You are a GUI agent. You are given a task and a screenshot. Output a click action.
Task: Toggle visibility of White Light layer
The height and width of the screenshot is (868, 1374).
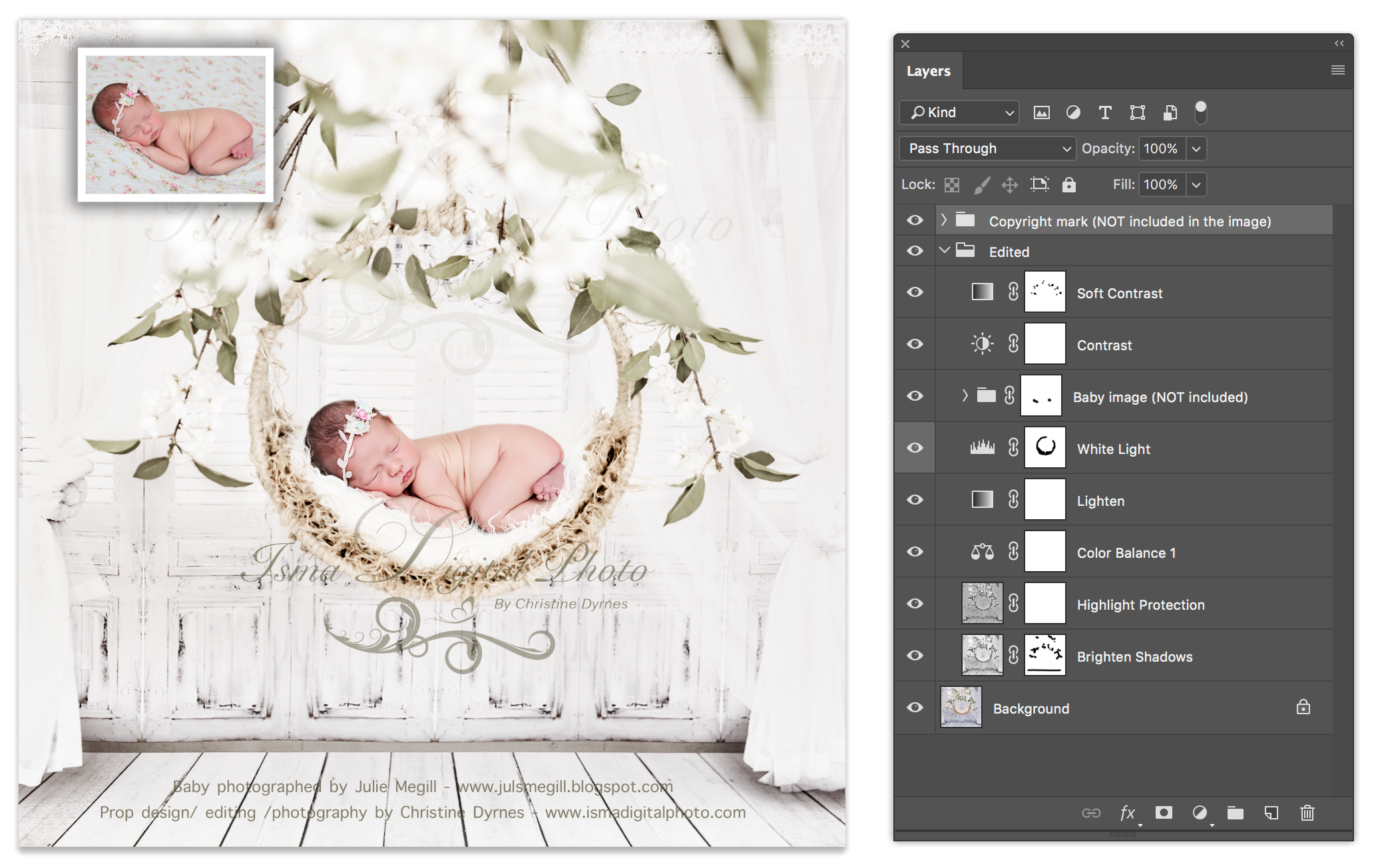pos(915,448)
